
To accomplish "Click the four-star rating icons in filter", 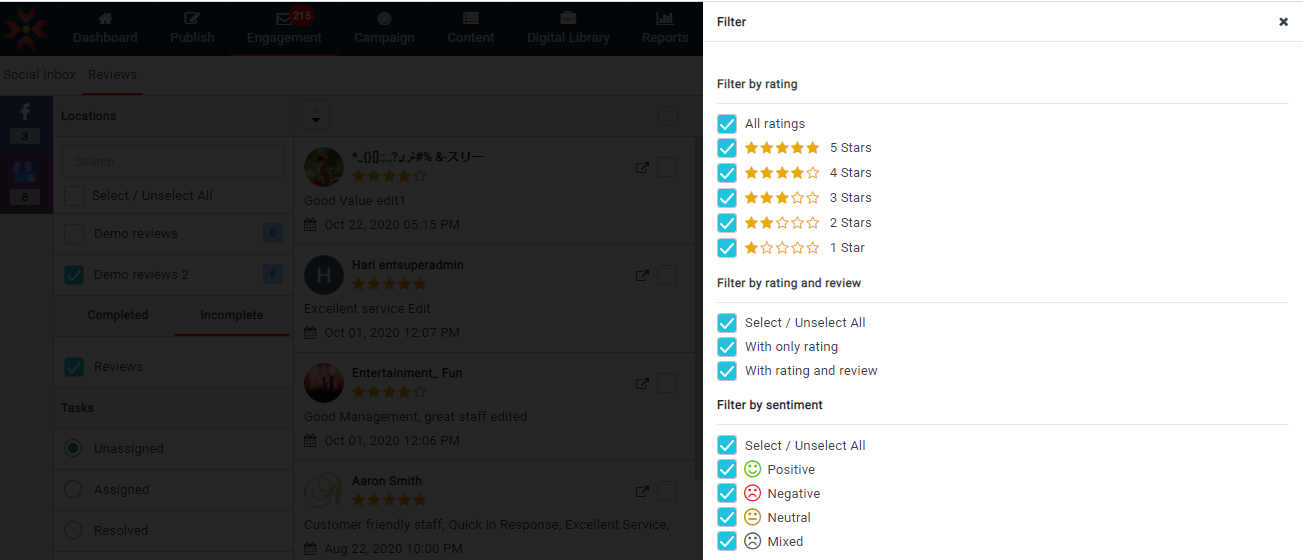I will (x=782, y=173).
